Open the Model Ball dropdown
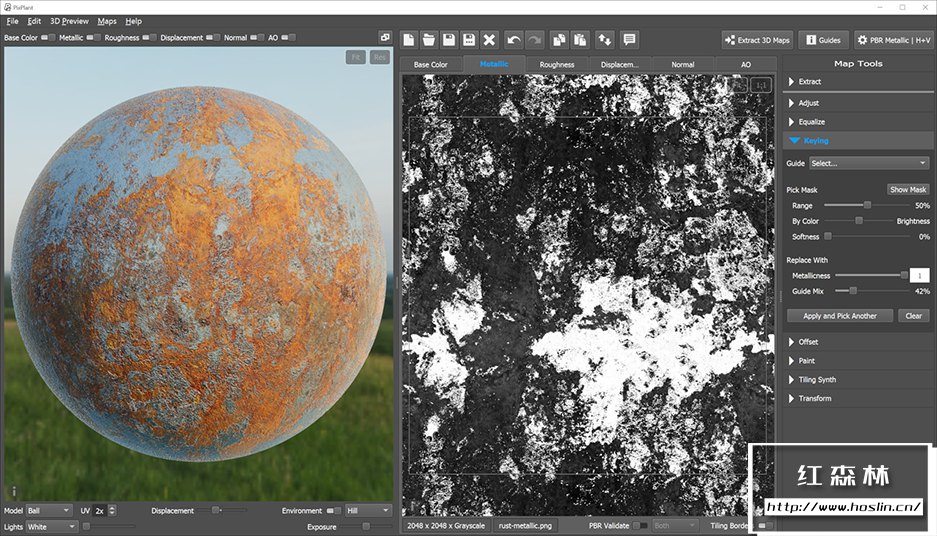Viewport: 937px width, 536px height. (49, 510)
